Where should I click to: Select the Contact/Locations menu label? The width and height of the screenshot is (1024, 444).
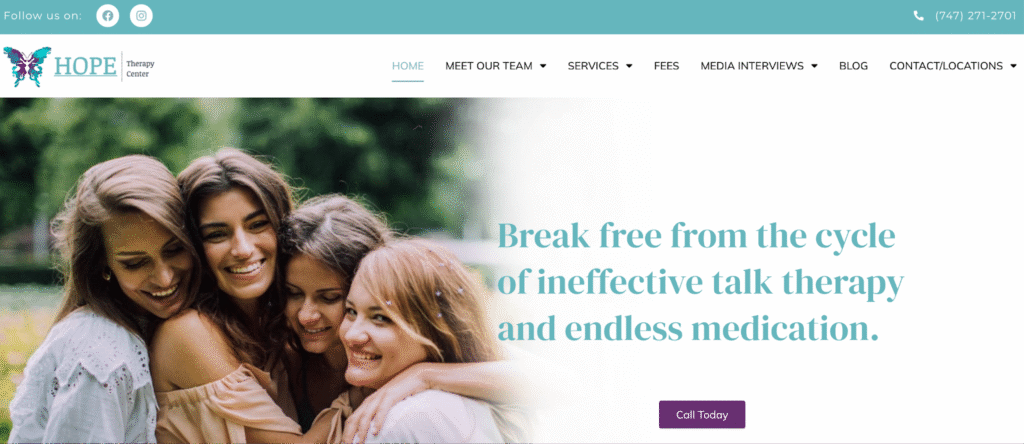pos(946,66)
